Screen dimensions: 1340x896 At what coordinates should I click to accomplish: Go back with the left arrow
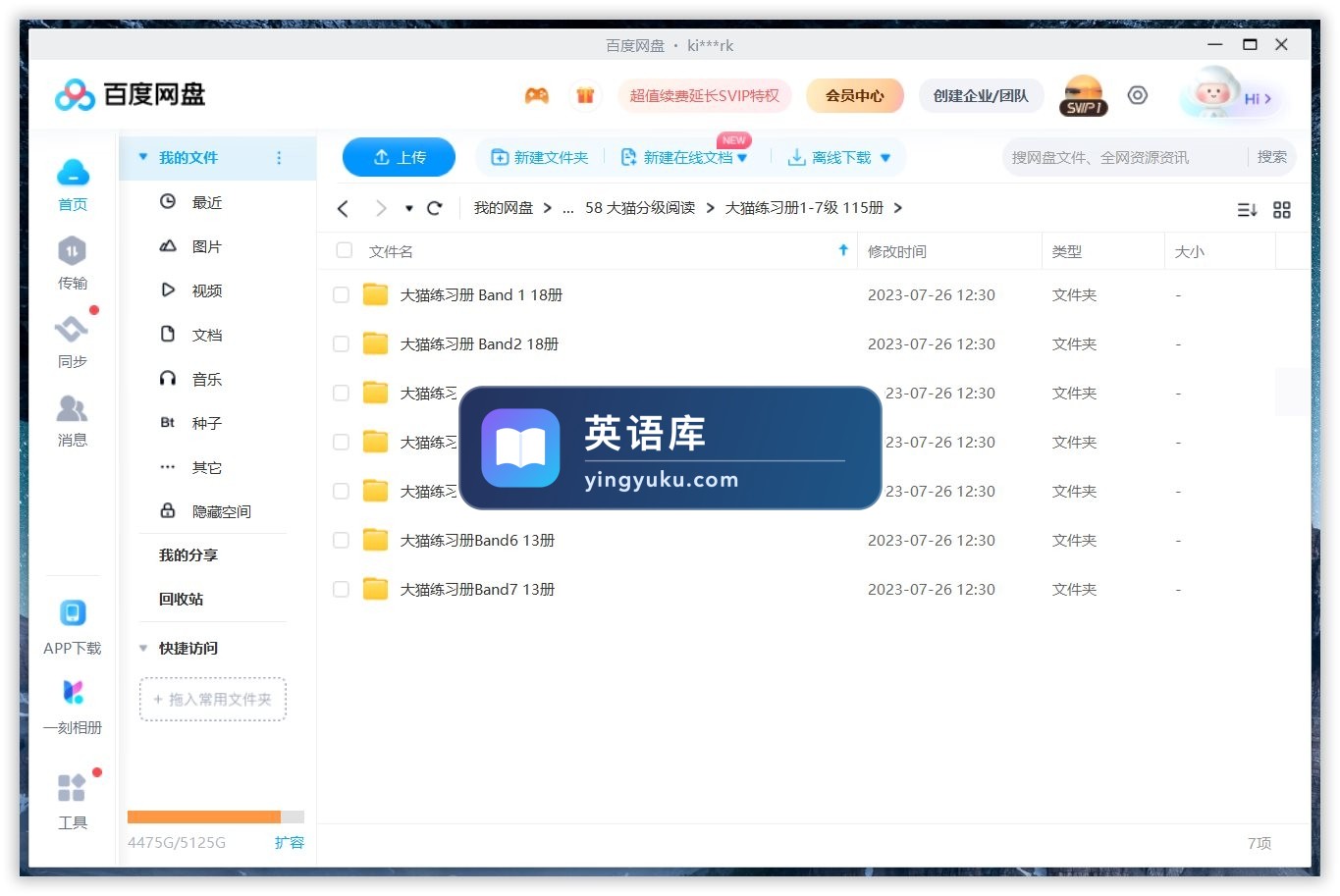pos(343,208)
